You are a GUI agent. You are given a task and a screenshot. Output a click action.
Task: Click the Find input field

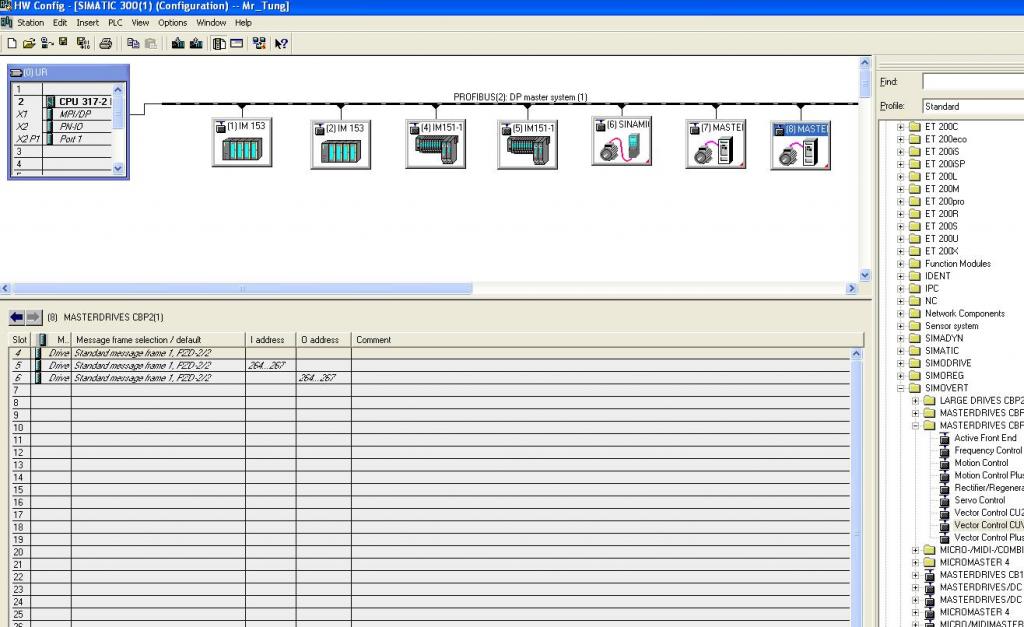pos(973,82)
